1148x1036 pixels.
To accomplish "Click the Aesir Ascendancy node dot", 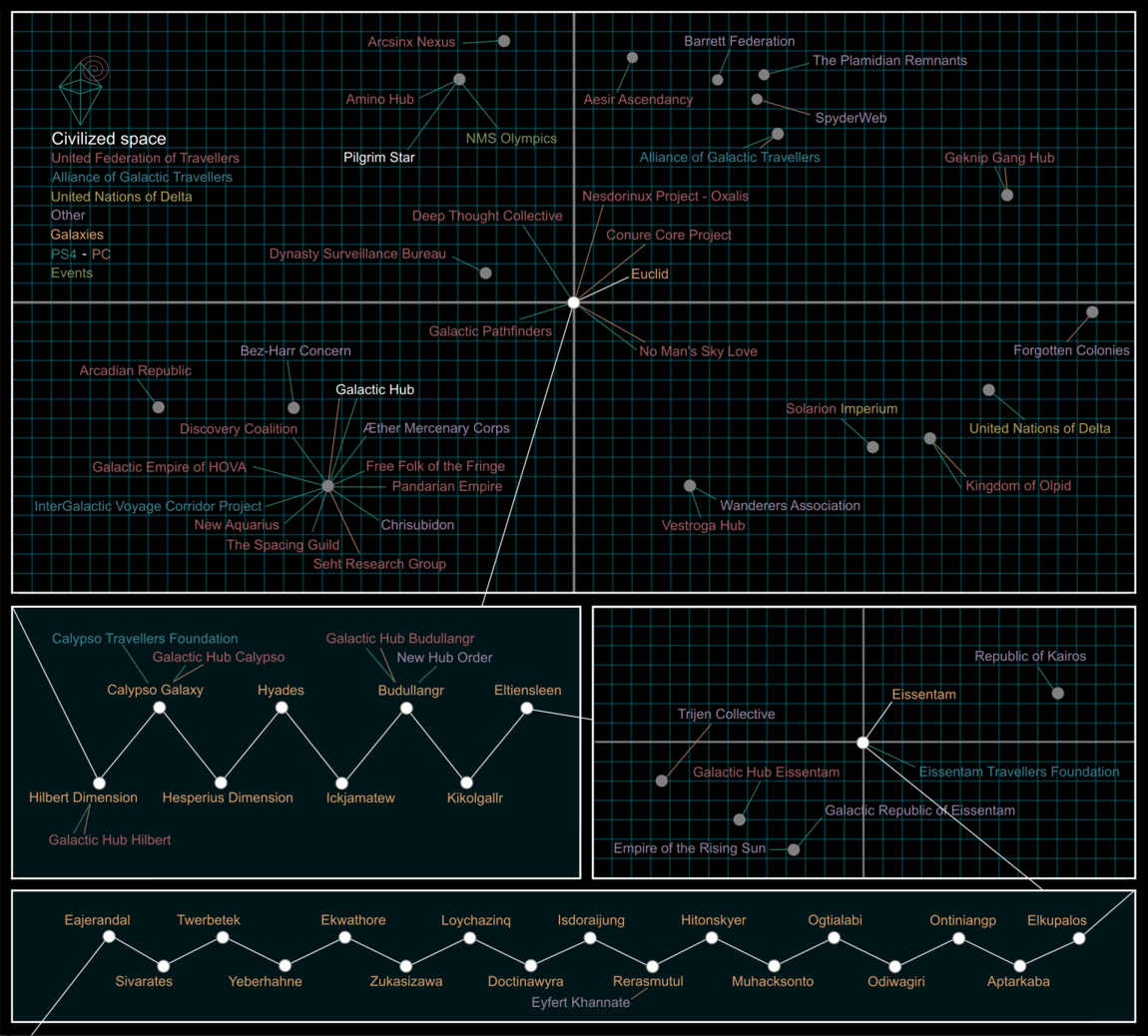I will (632, 58).
